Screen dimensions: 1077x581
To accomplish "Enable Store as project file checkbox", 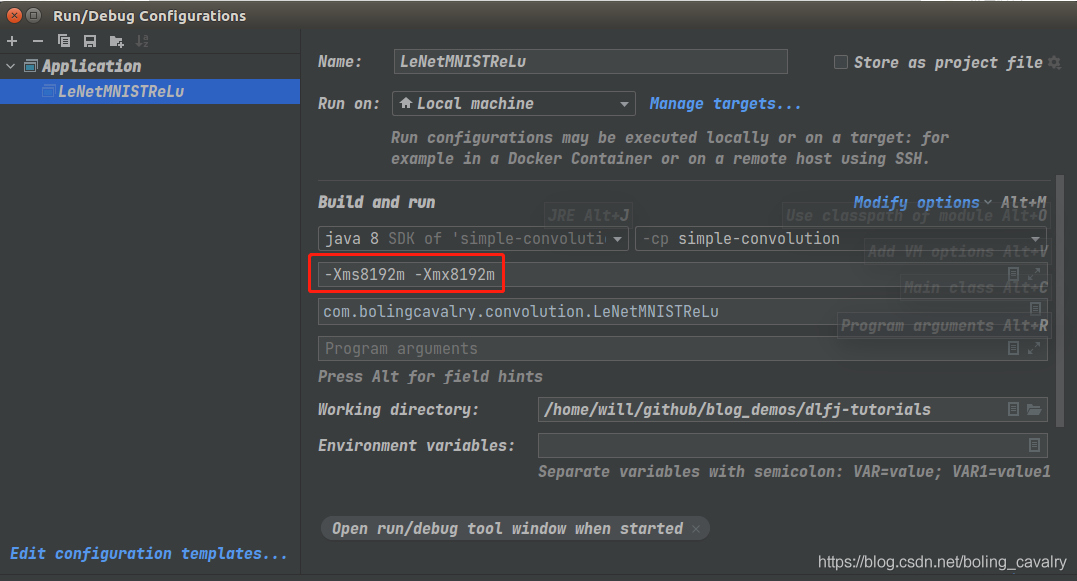I will click(841, 62).
